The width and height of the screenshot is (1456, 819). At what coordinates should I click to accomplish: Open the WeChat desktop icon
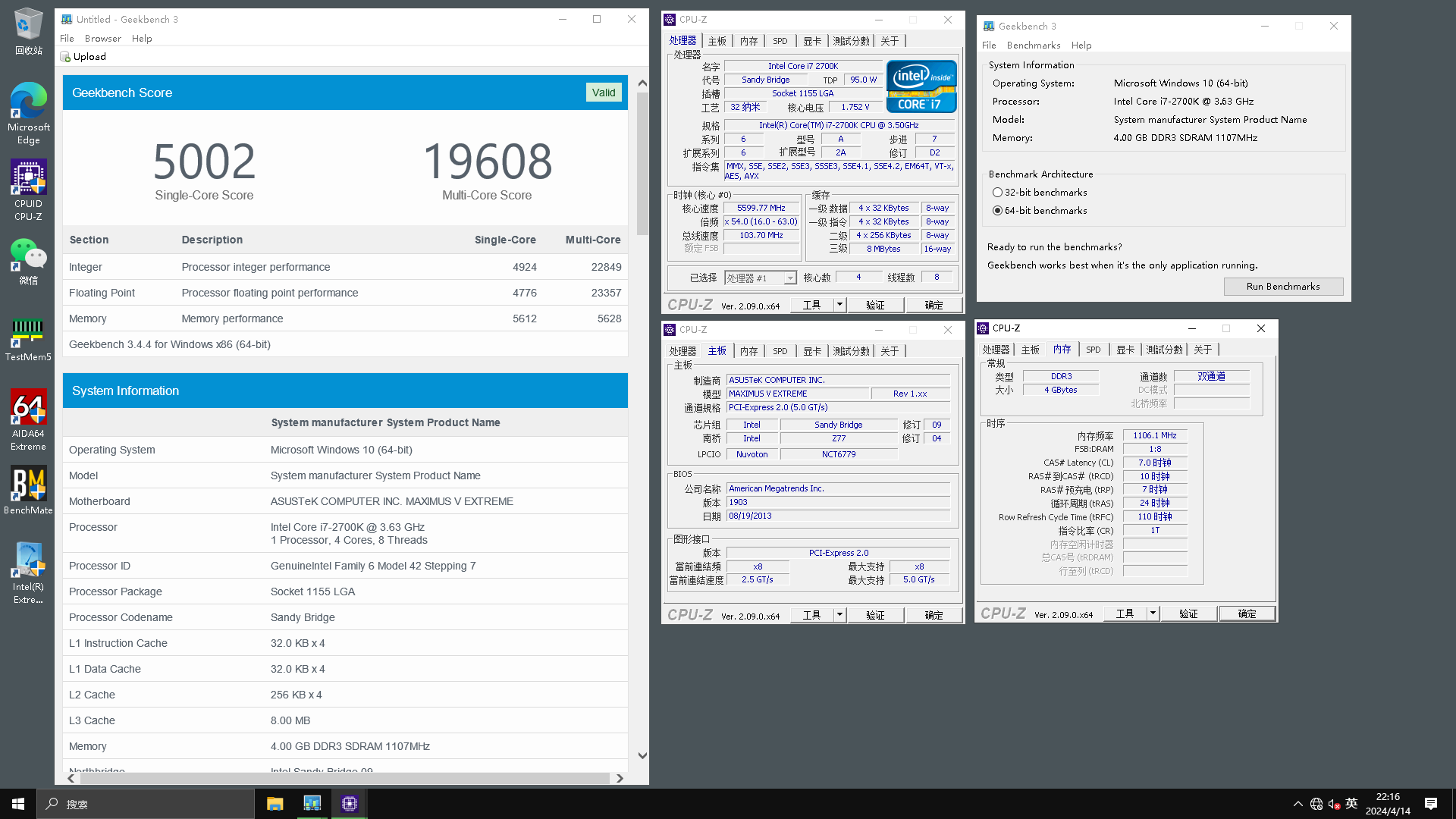(28, 262)
